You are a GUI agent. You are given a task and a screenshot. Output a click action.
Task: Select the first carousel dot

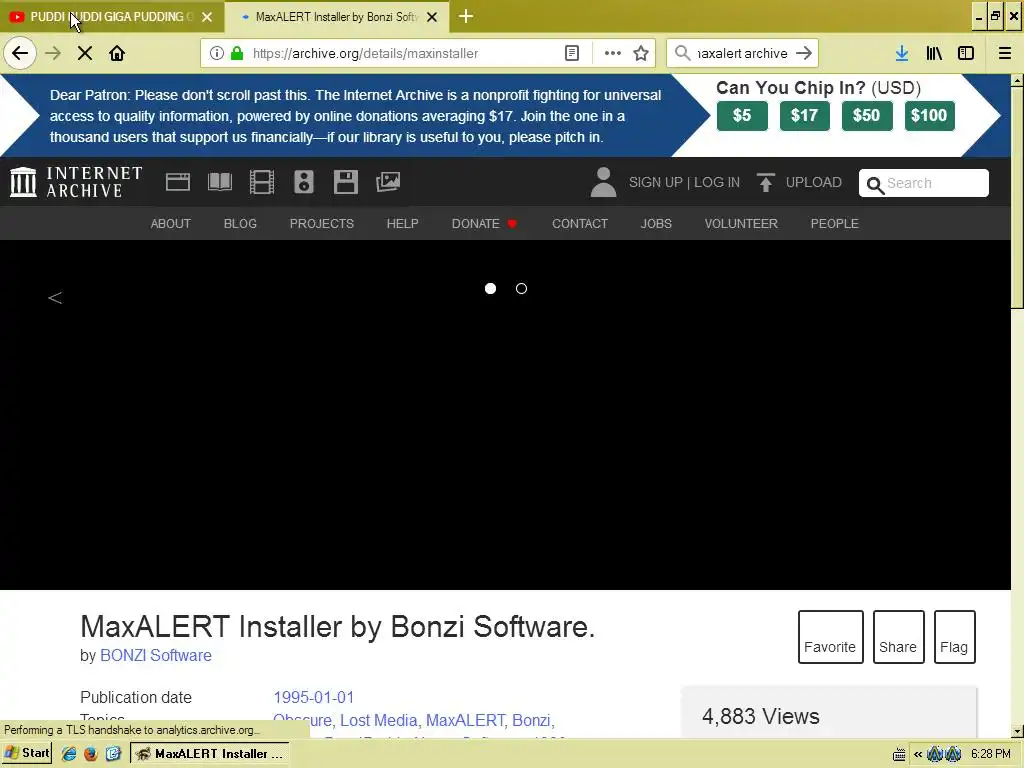(490, 288)
